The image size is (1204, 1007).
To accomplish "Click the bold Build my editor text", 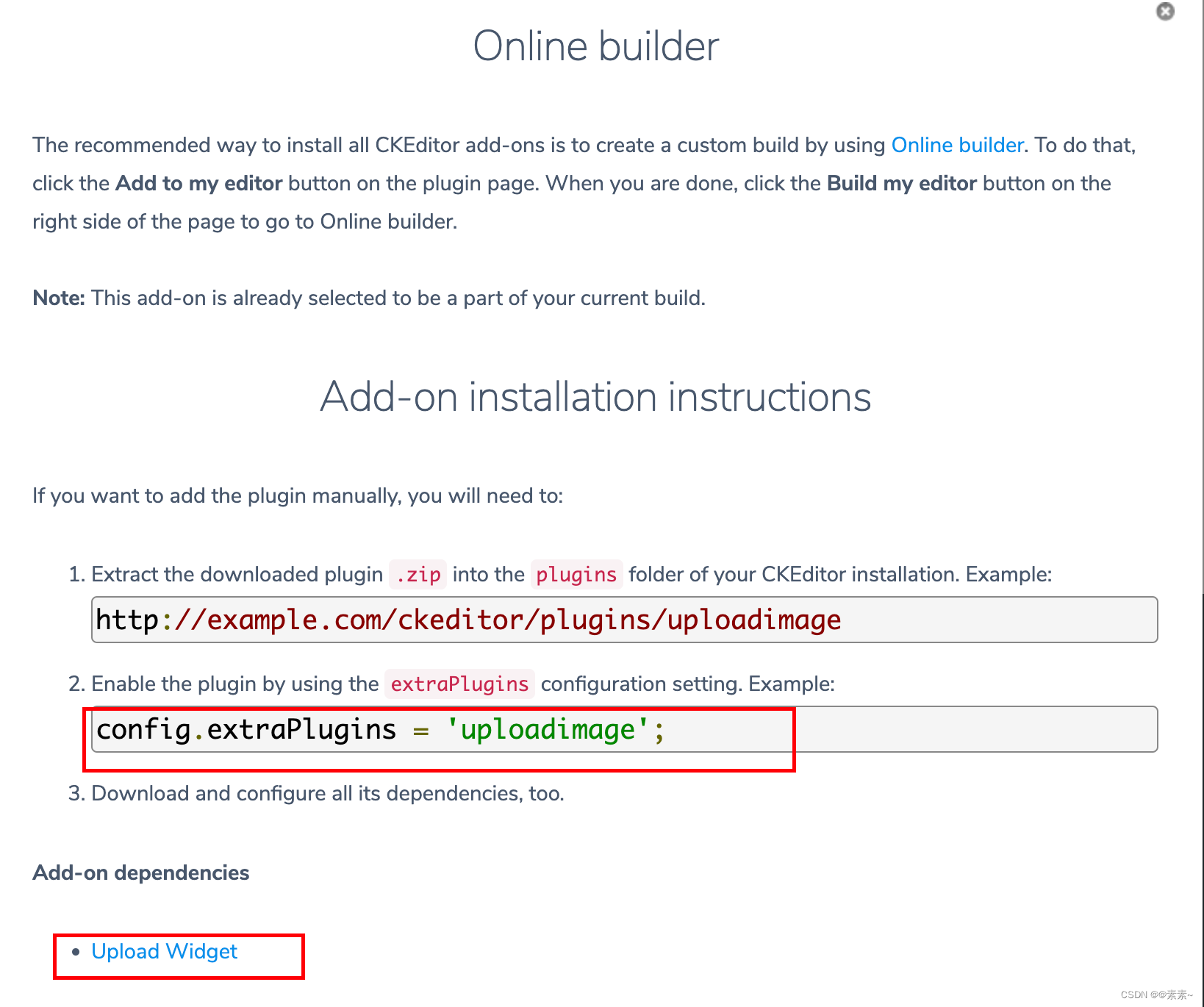I will click(902, 184).
